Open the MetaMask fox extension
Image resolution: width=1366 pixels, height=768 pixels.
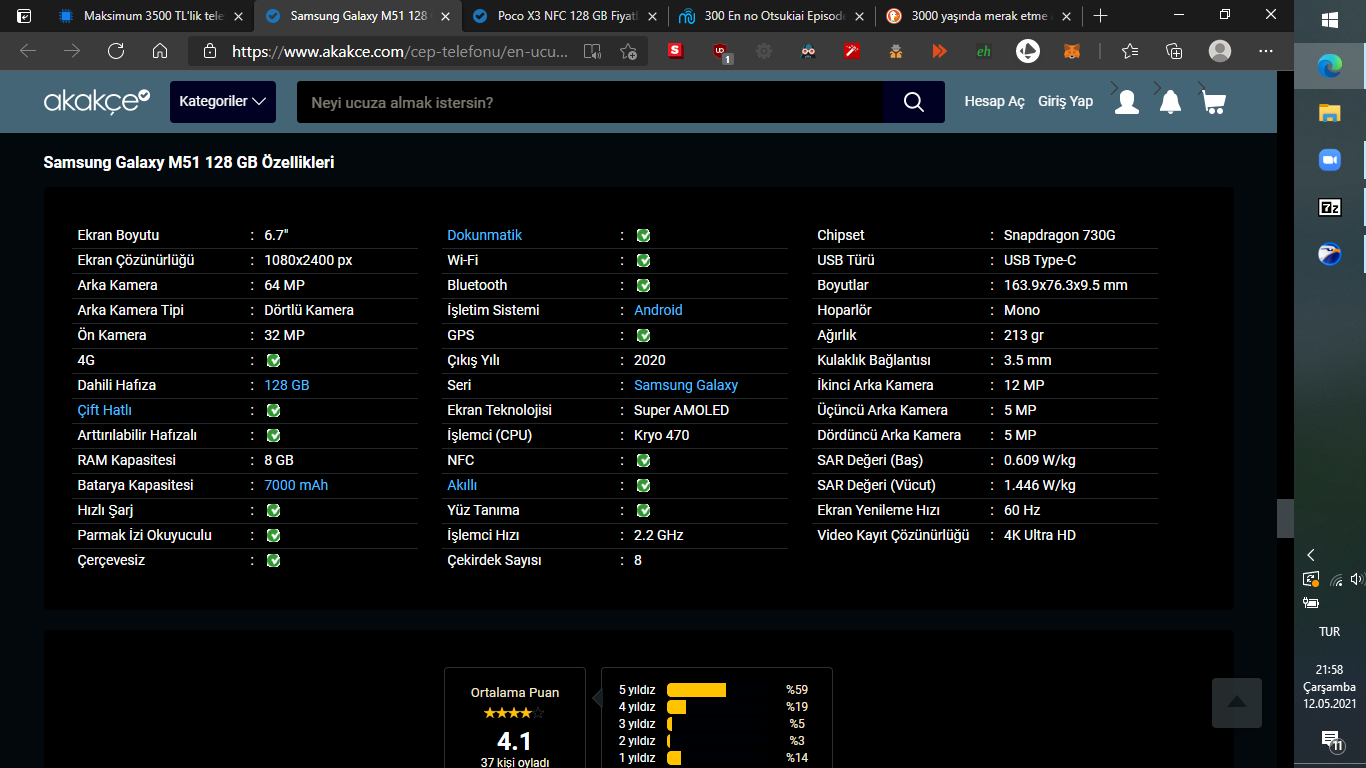point(1071,51)
